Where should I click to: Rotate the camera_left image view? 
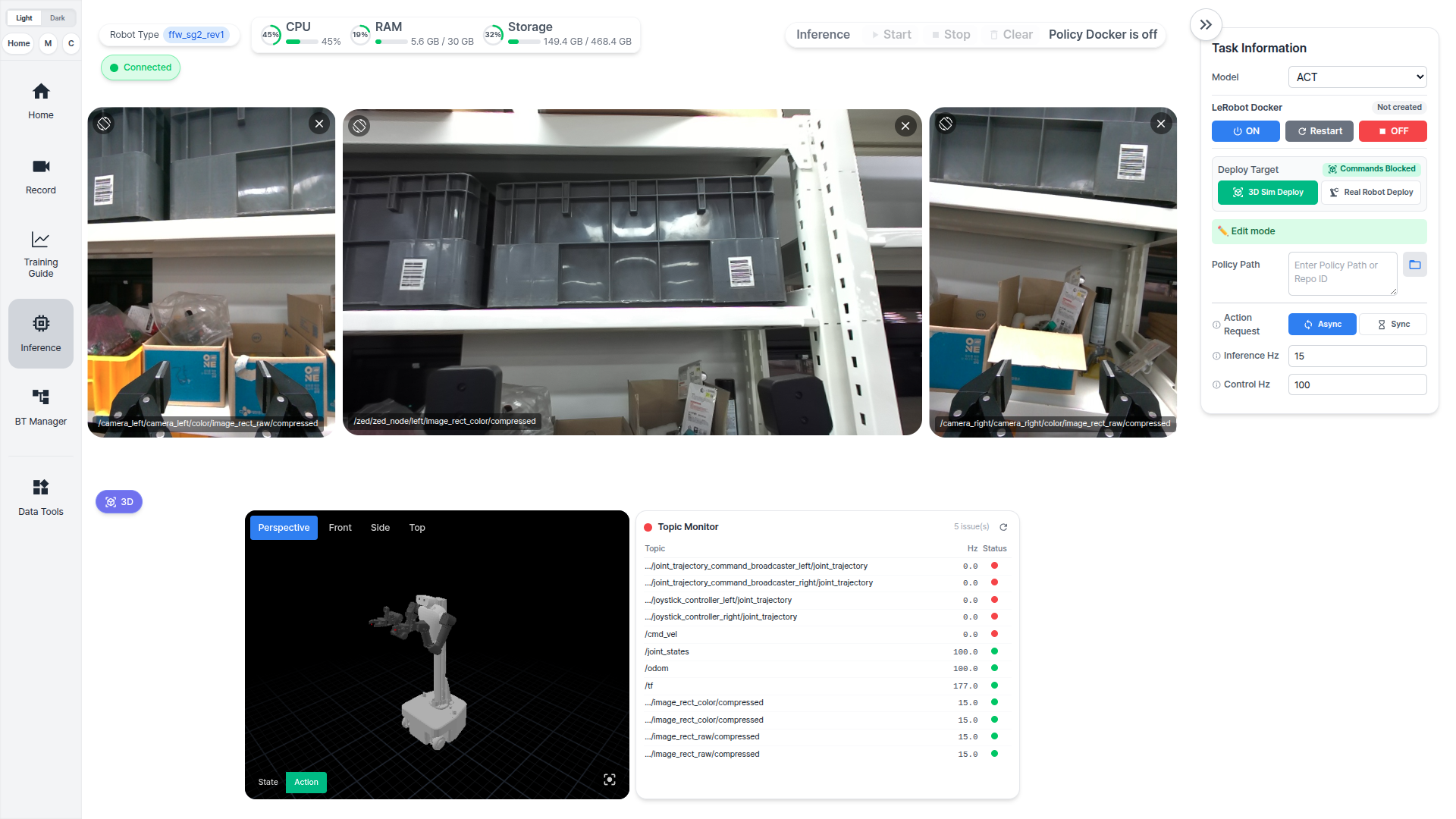click(104, 124)
